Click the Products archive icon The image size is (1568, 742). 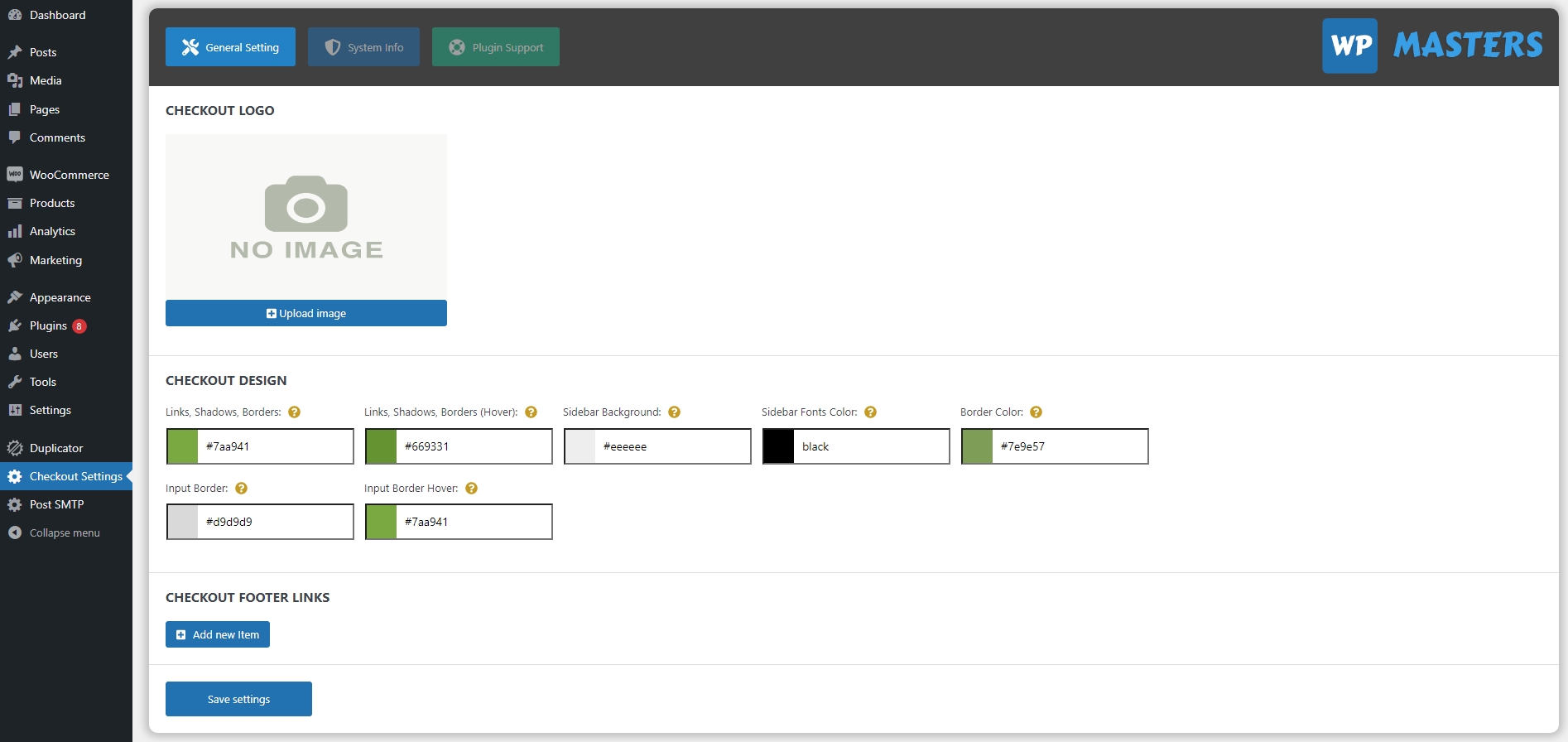(x=15, y=203)
